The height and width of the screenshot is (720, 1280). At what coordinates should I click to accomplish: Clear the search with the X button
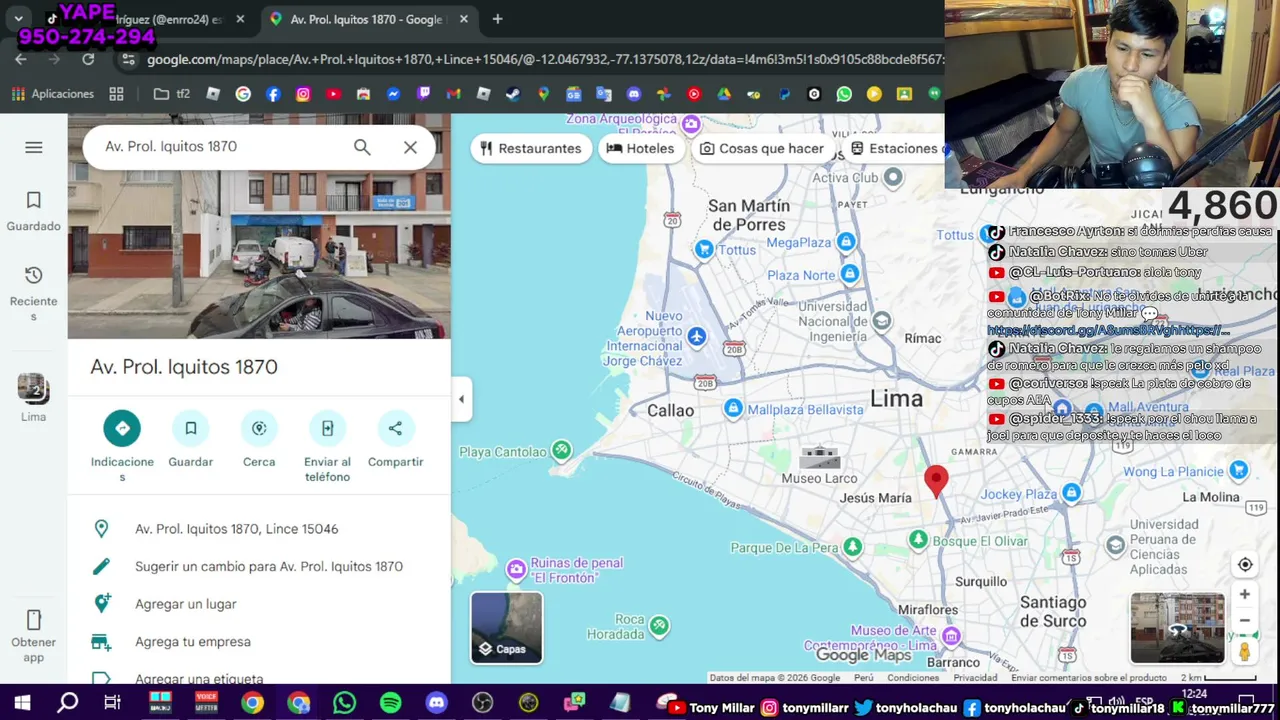tap(410, 147)
